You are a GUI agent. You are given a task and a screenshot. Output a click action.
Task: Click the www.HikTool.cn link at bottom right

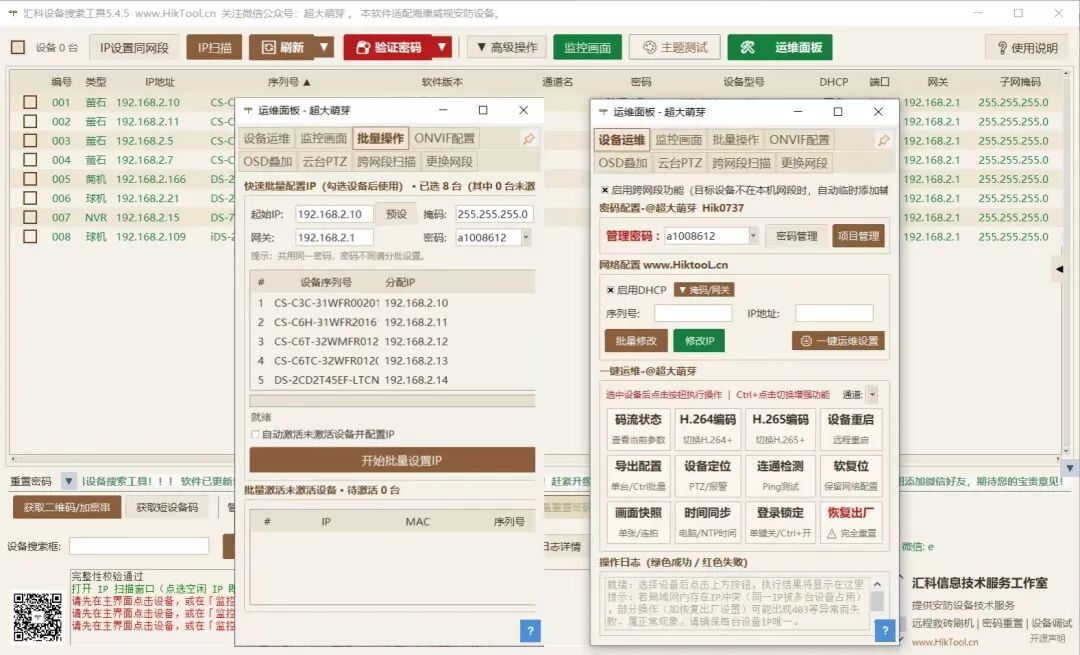tap(944, 642)
